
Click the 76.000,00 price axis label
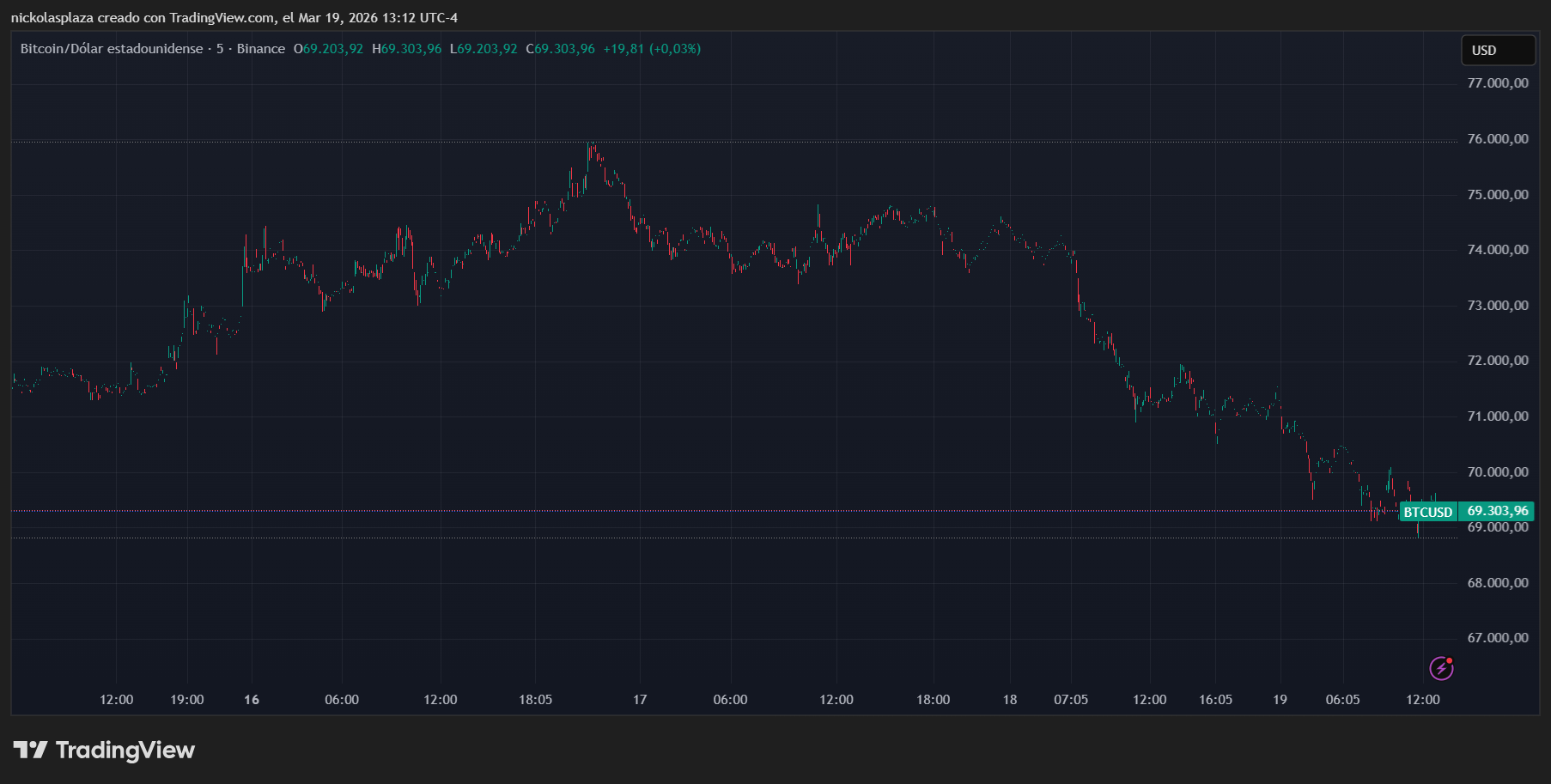[1497, 139]
